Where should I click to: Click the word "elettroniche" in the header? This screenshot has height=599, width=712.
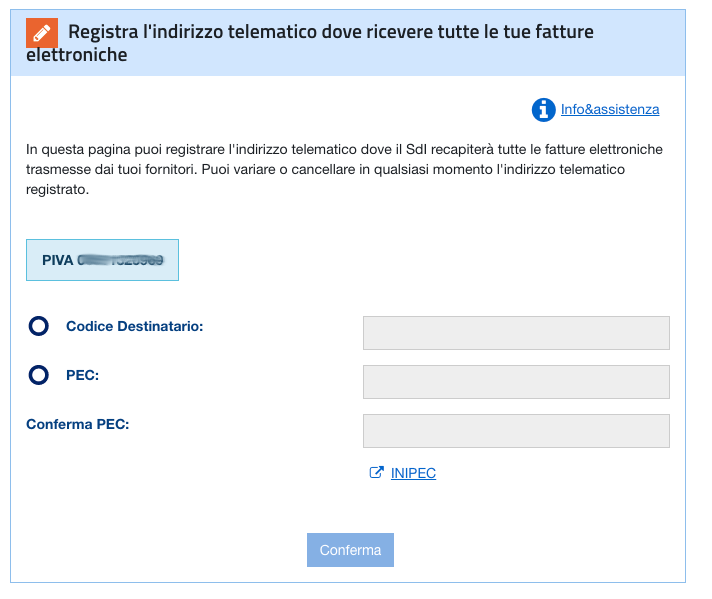coord(76,55)
